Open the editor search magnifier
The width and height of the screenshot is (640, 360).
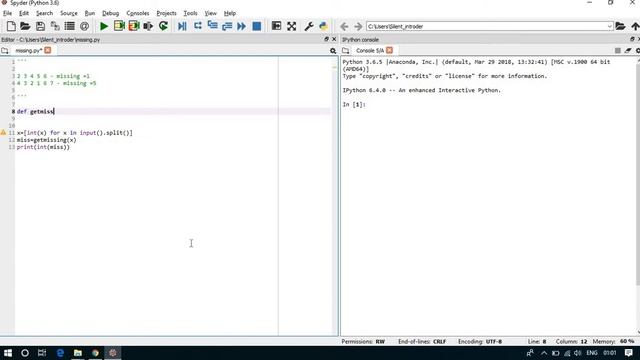333,51
